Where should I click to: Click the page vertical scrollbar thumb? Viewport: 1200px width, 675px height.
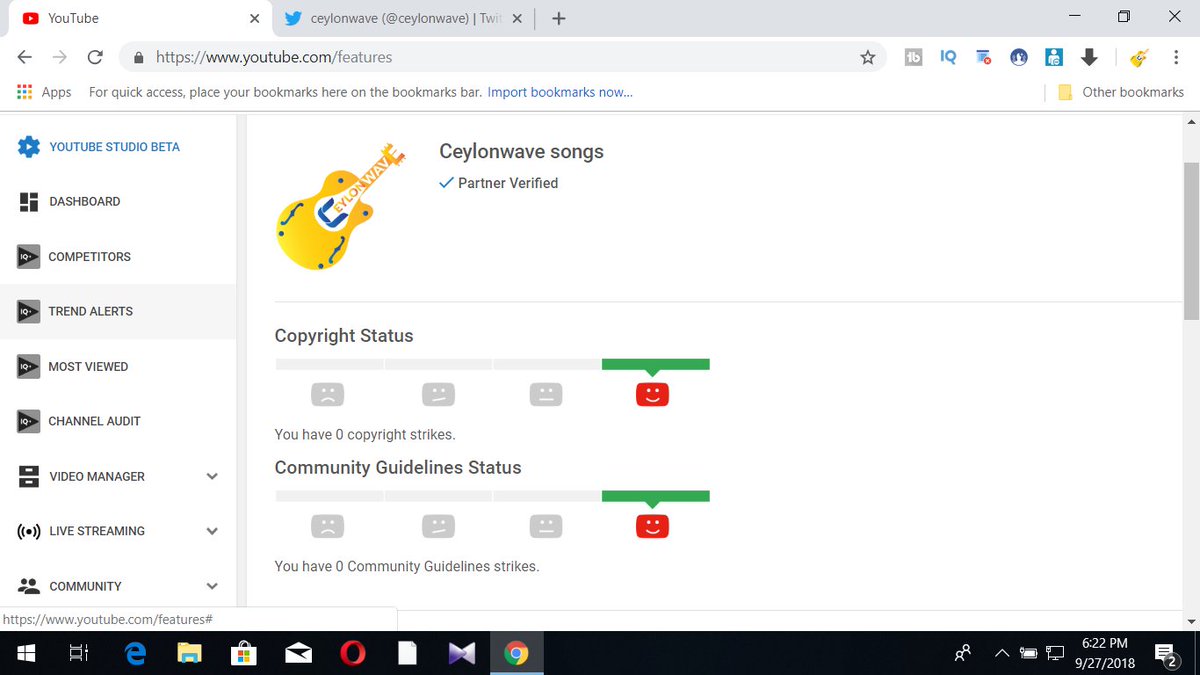click(x=1191, y=240)
